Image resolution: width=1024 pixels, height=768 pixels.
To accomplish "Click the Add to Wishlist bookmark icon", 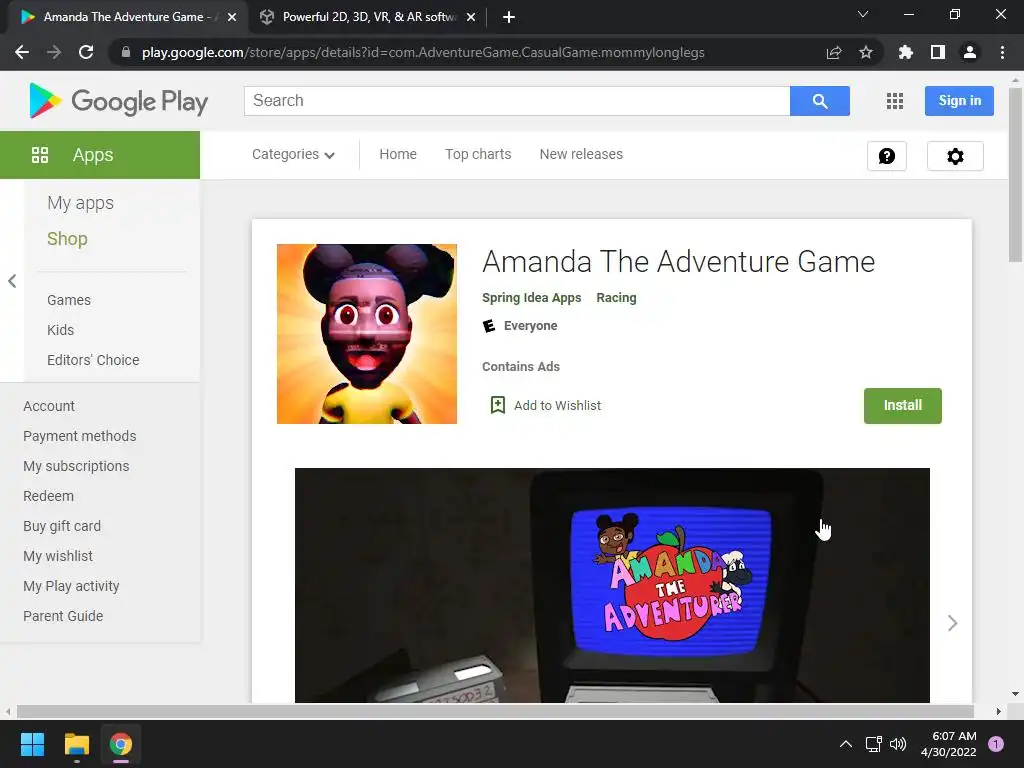I will click(x=498, y=405).
